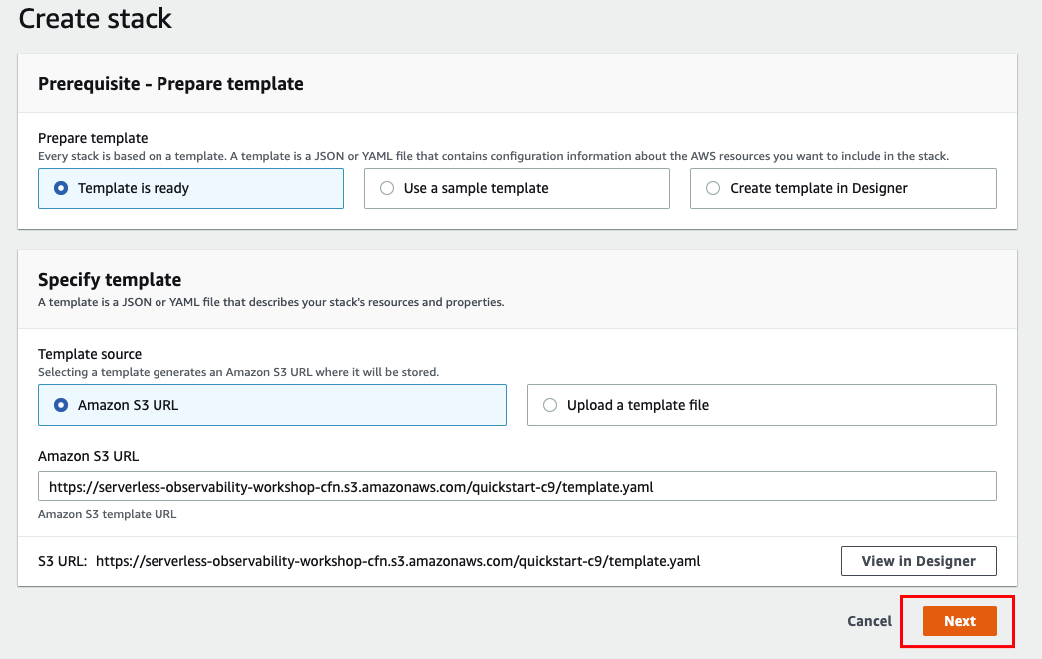Screen dimensions: 1042x659
Task: Cancel the stack creation
Action: 869,621
